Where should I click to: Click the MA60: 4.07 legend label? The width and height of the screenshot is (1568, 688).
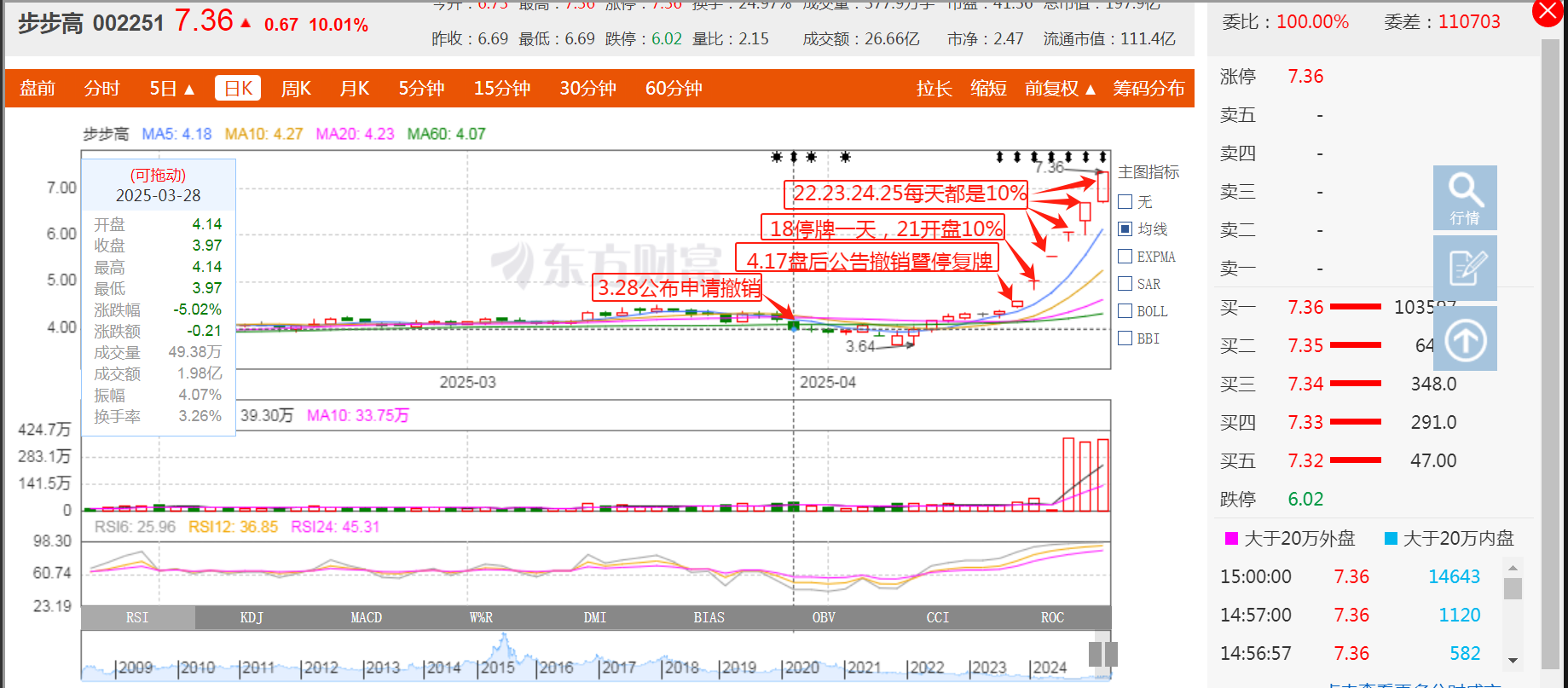tap(446, 134)
